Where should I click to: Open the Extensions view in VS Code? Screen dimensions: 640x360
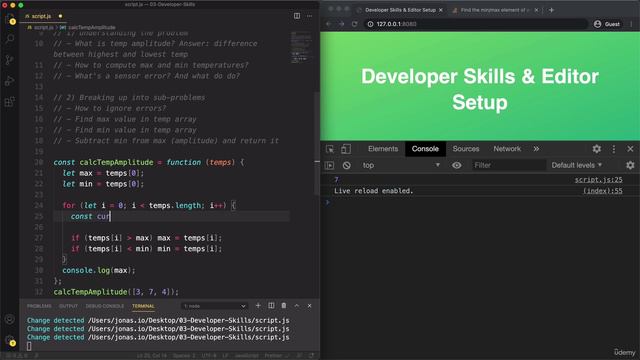[x=10, y=101]
